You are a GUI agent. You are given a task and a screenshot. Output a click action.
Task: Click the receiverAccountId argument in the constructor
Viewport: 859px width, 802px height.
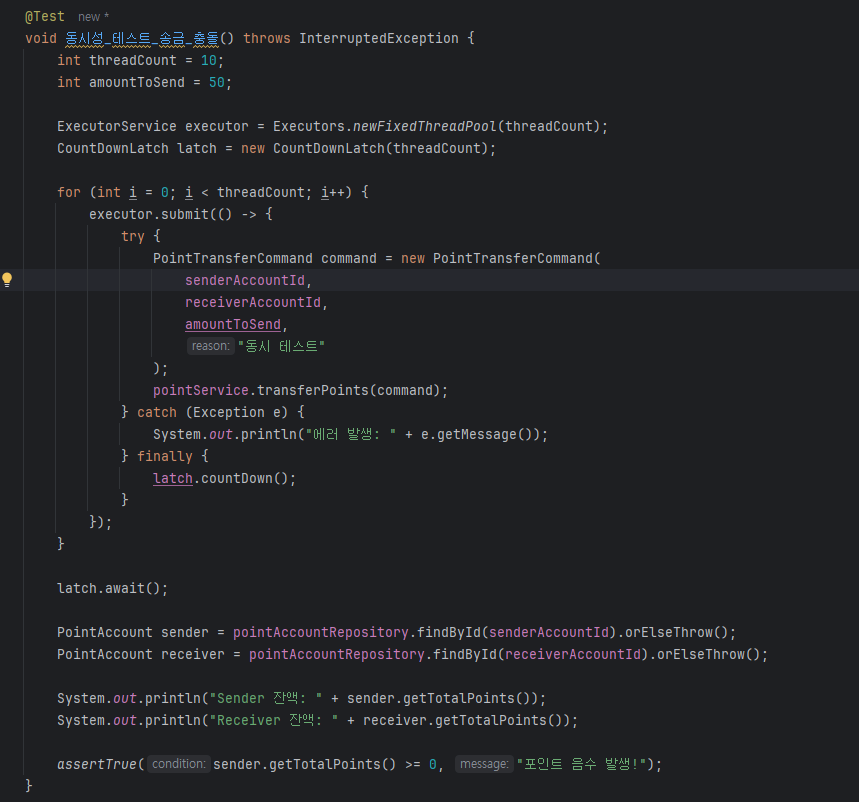pyautogui.click(x=253, y=302)
